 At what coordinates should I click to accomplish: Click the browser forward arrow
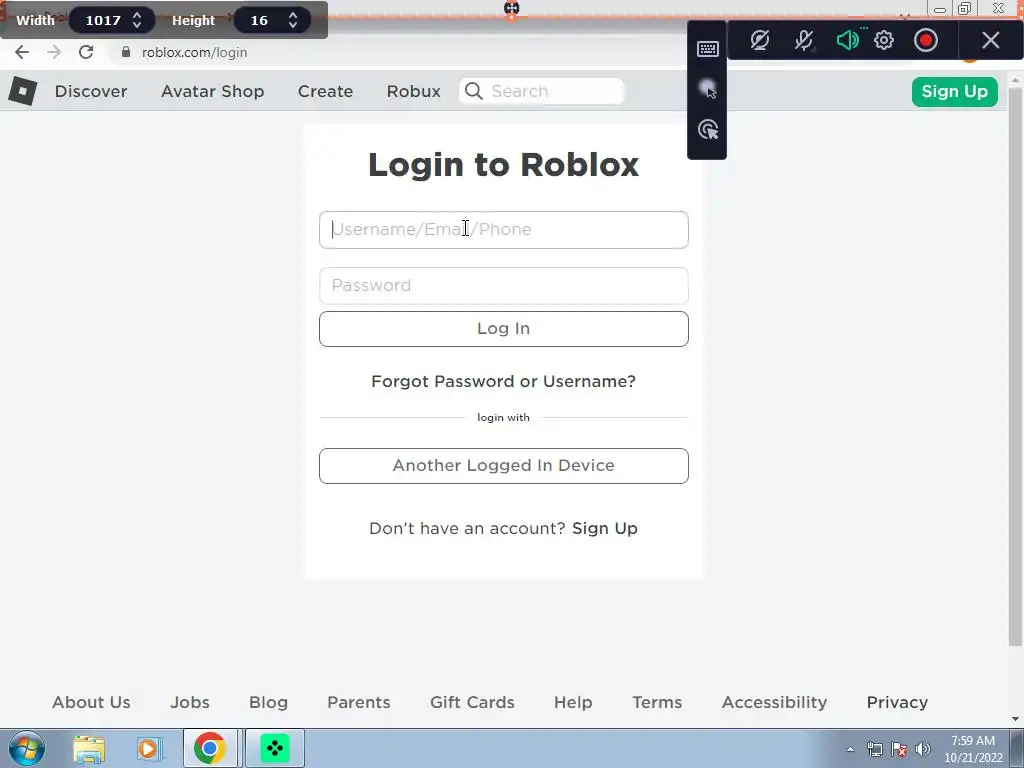coord(54,52)
